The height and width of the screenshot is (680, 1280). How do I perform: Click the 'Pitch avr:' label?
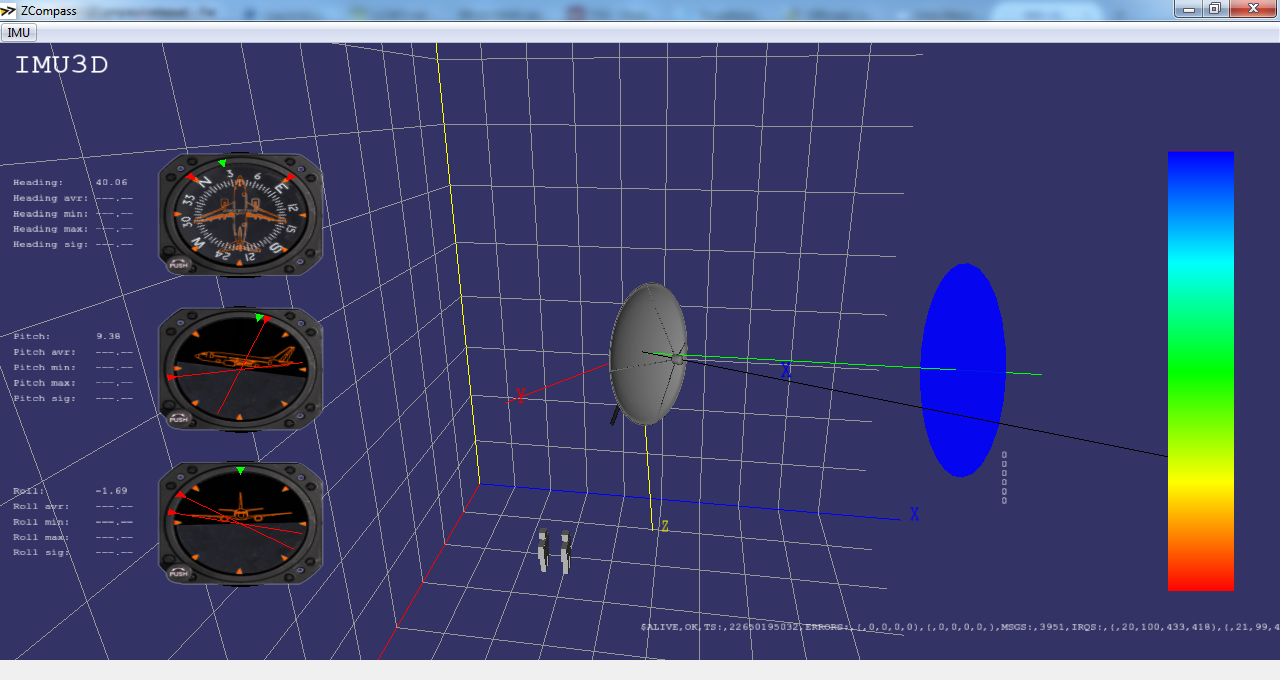click(45, 352)
